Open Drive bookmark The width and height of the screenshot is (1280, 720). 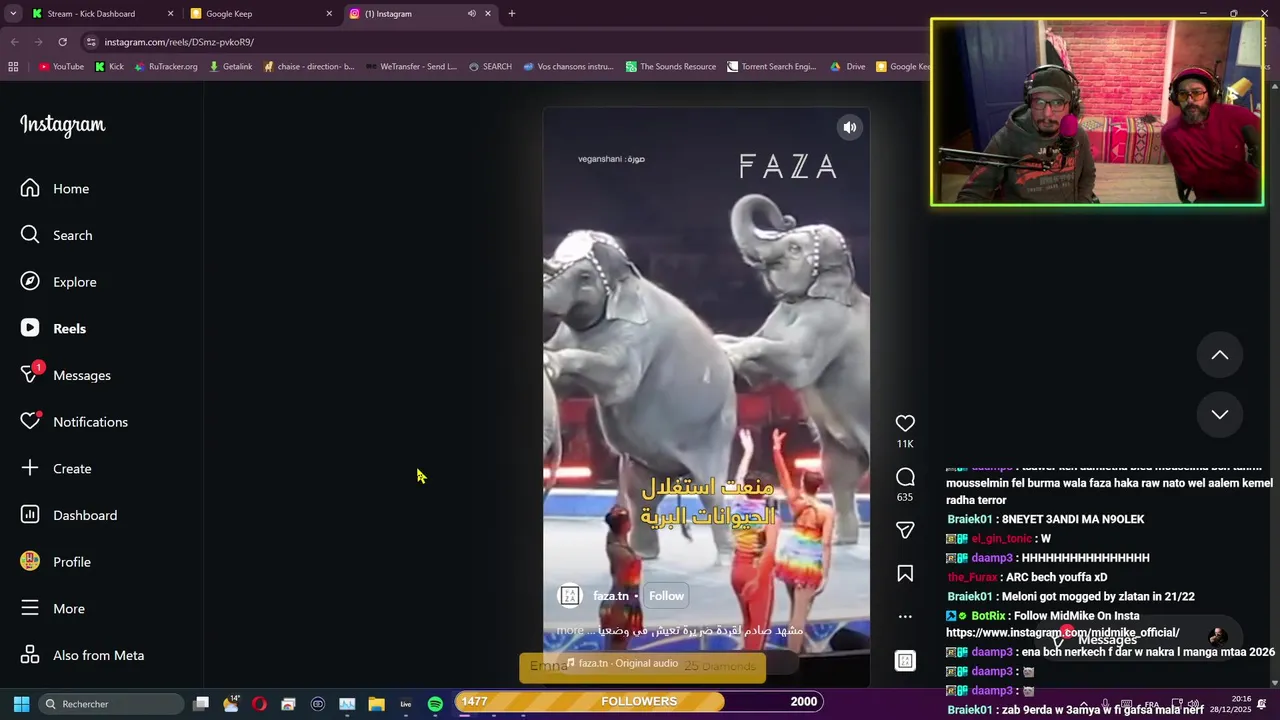click(848, 67)
